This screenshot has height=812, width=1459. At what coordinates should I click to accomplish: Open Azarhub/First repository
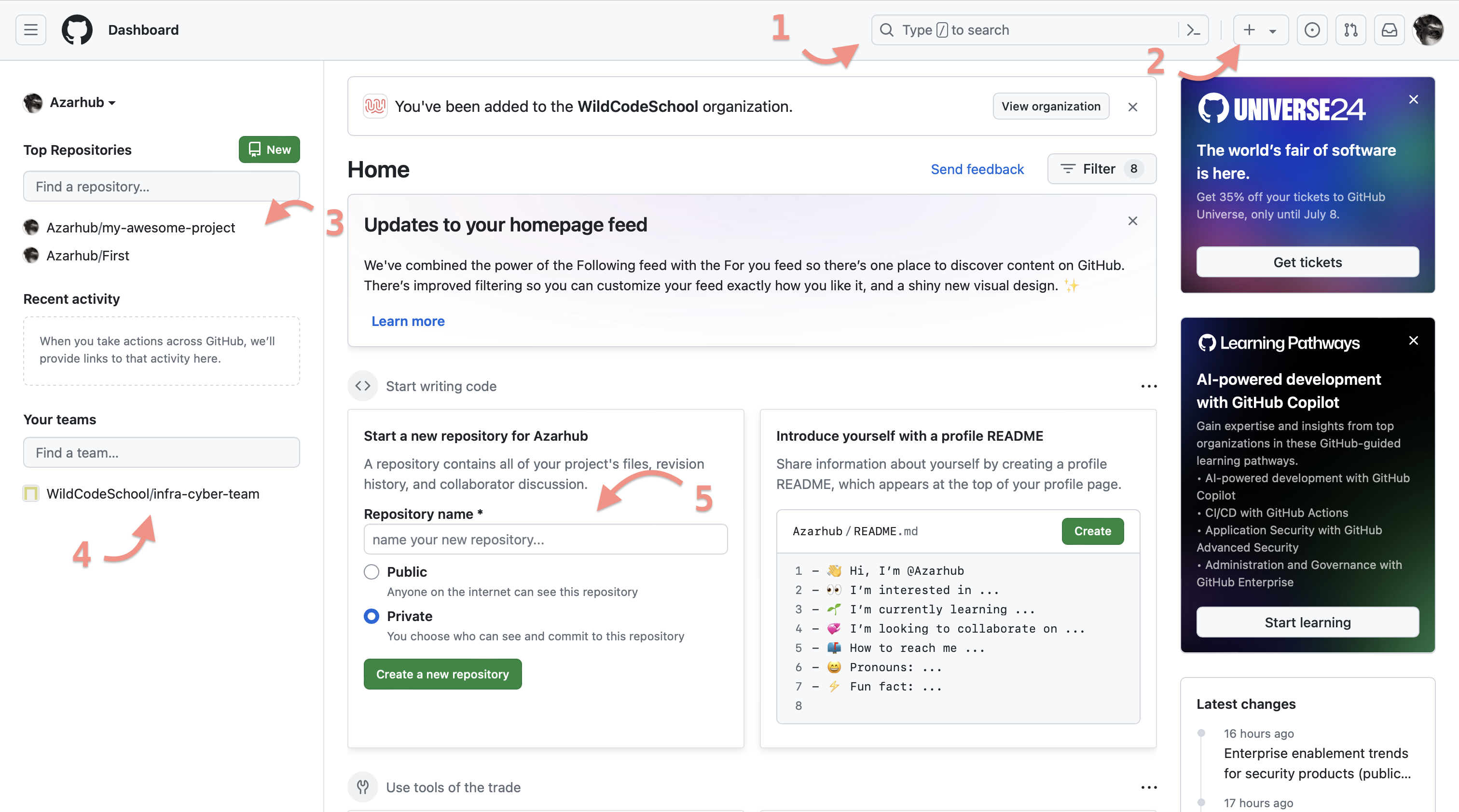coord(88,255)
